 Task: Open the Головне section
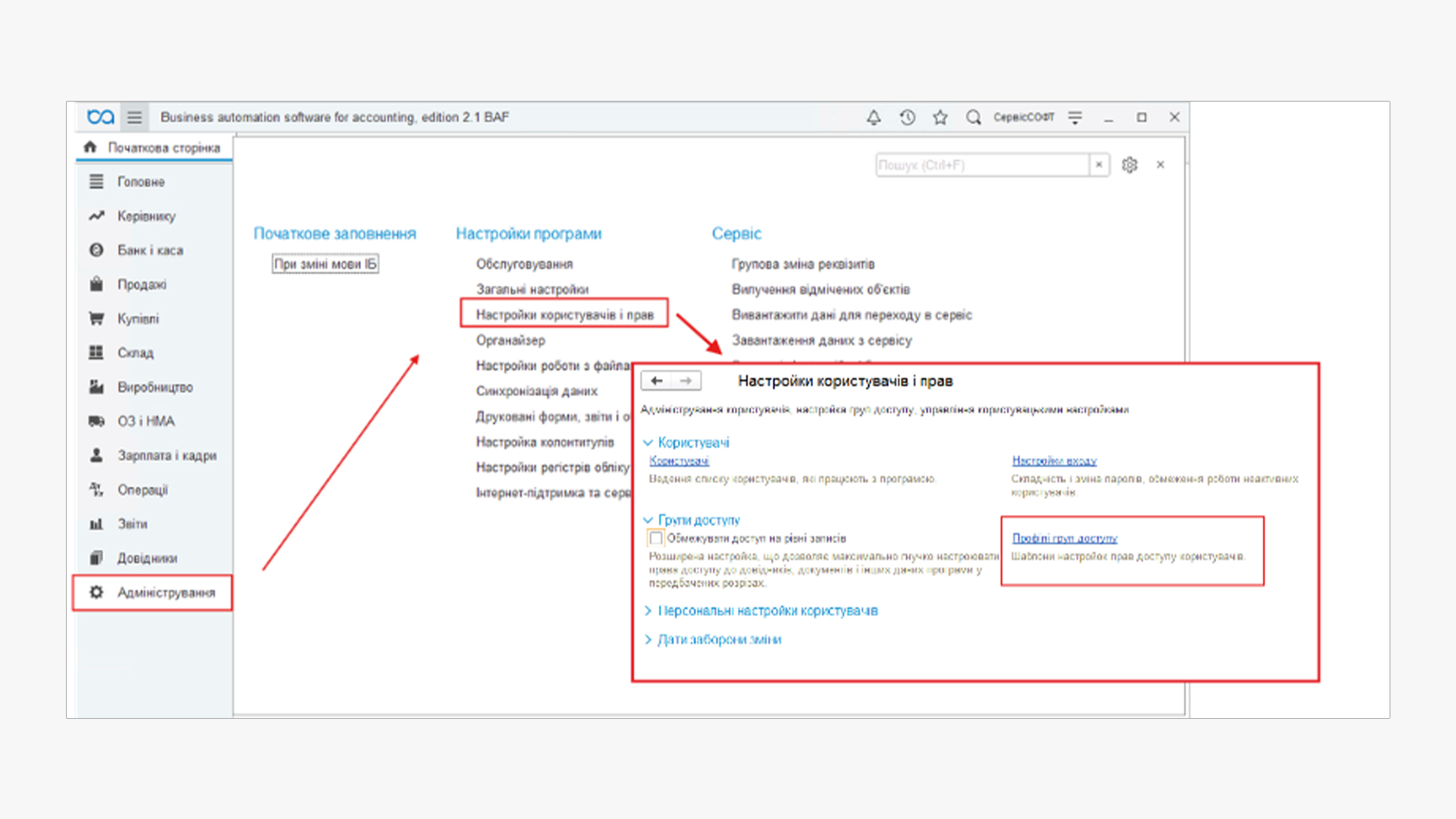(x=140, y=182)
